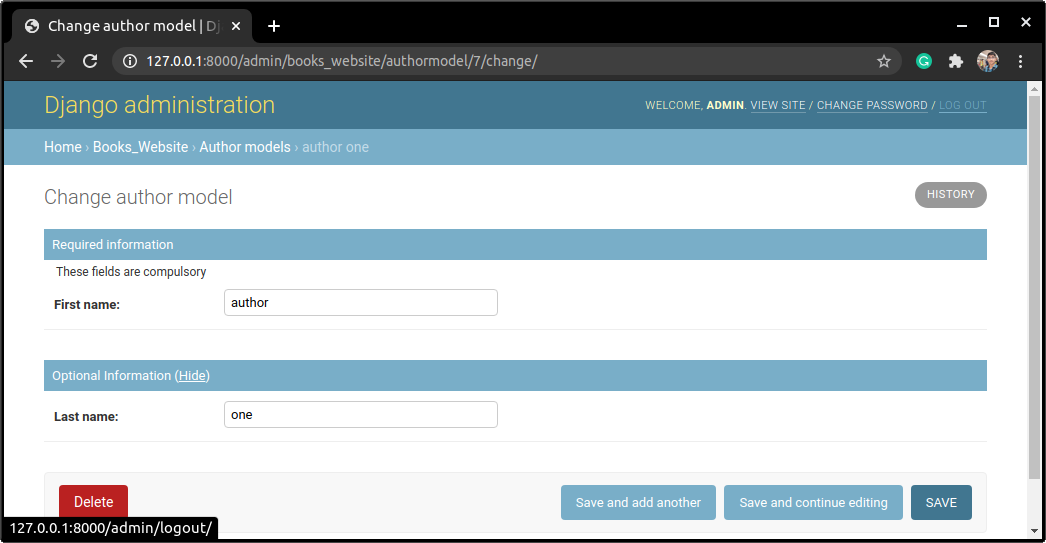The image size is (1046, 543).
Task: Click 'author one' breadcrumb text
Action: [336, 147]
